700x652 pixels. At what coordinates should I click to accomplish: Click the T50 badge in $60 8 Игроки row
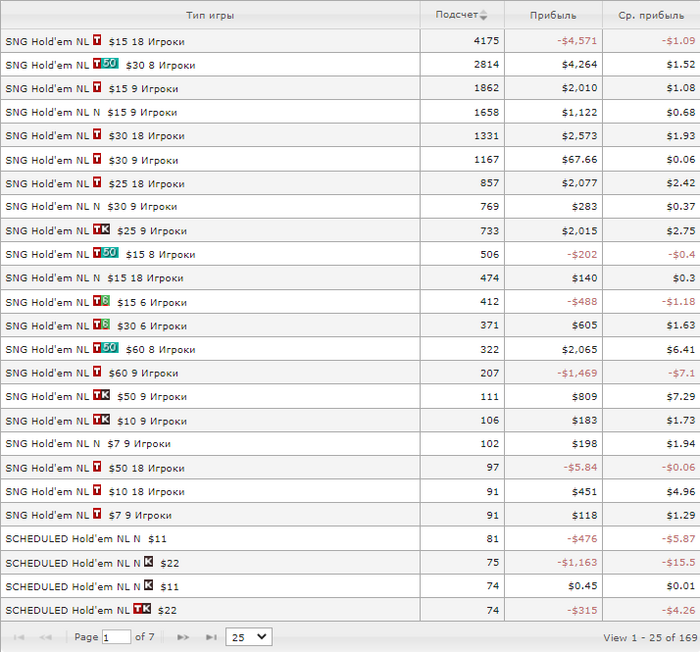(x=106, y=348)
